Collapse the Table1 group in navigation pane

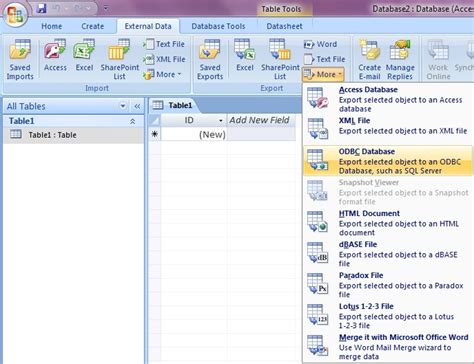[132, 121]
